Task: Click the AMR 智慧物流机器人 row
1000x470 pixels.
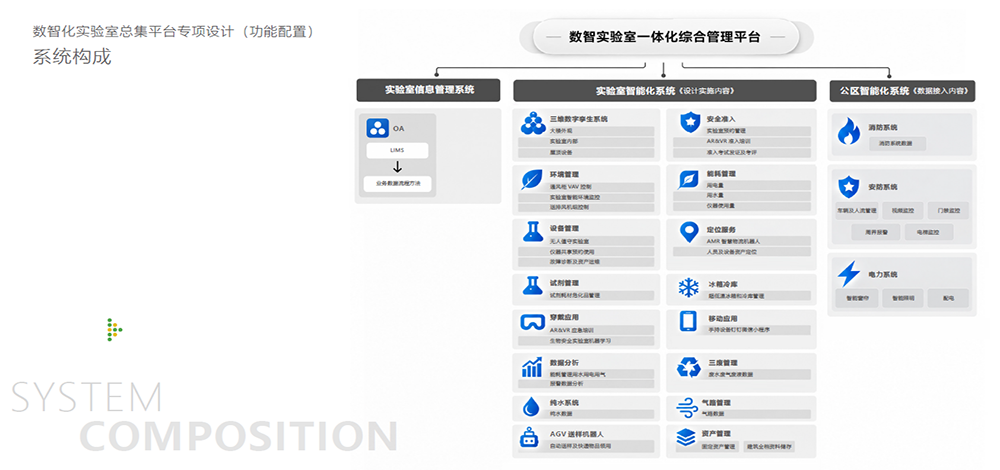Action: [x=742, y=242]
